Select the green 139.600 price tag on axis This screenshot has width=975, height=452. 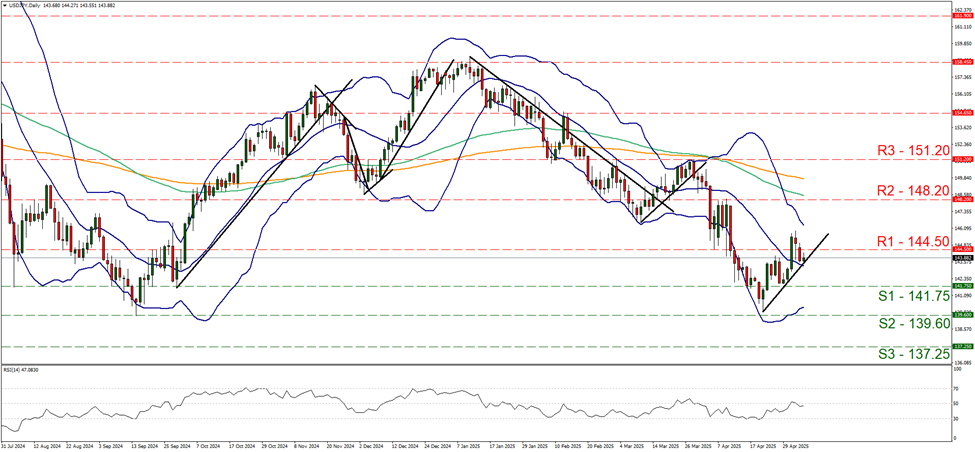click(961, 315)
